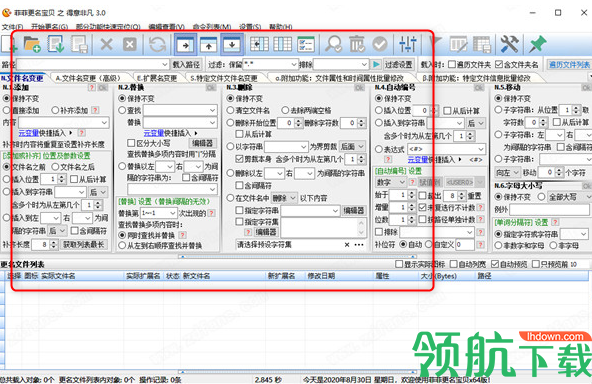This screenshot has width=592, height=384.
Task: Click the add file icon with green plus
Action: click(9, 44)
